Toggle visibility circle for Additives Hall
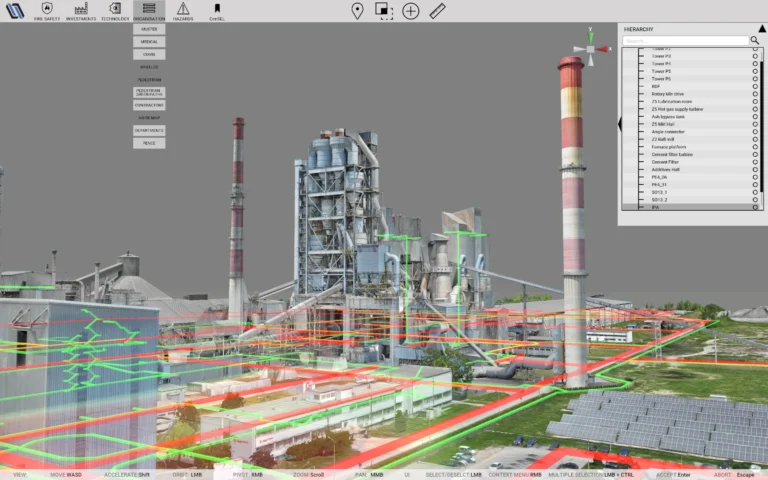Screen dimensions: 768x480 (755, 169)
